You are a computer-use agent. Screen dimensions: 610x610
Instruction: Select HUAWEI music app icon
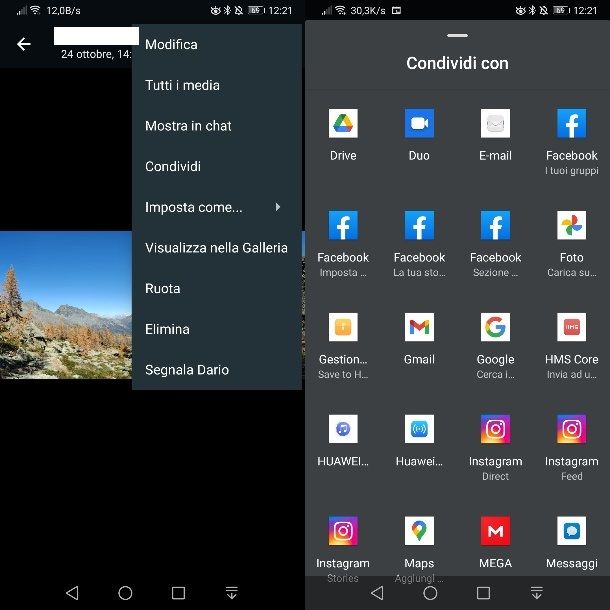pyautogui.click(x=343, y=429)
